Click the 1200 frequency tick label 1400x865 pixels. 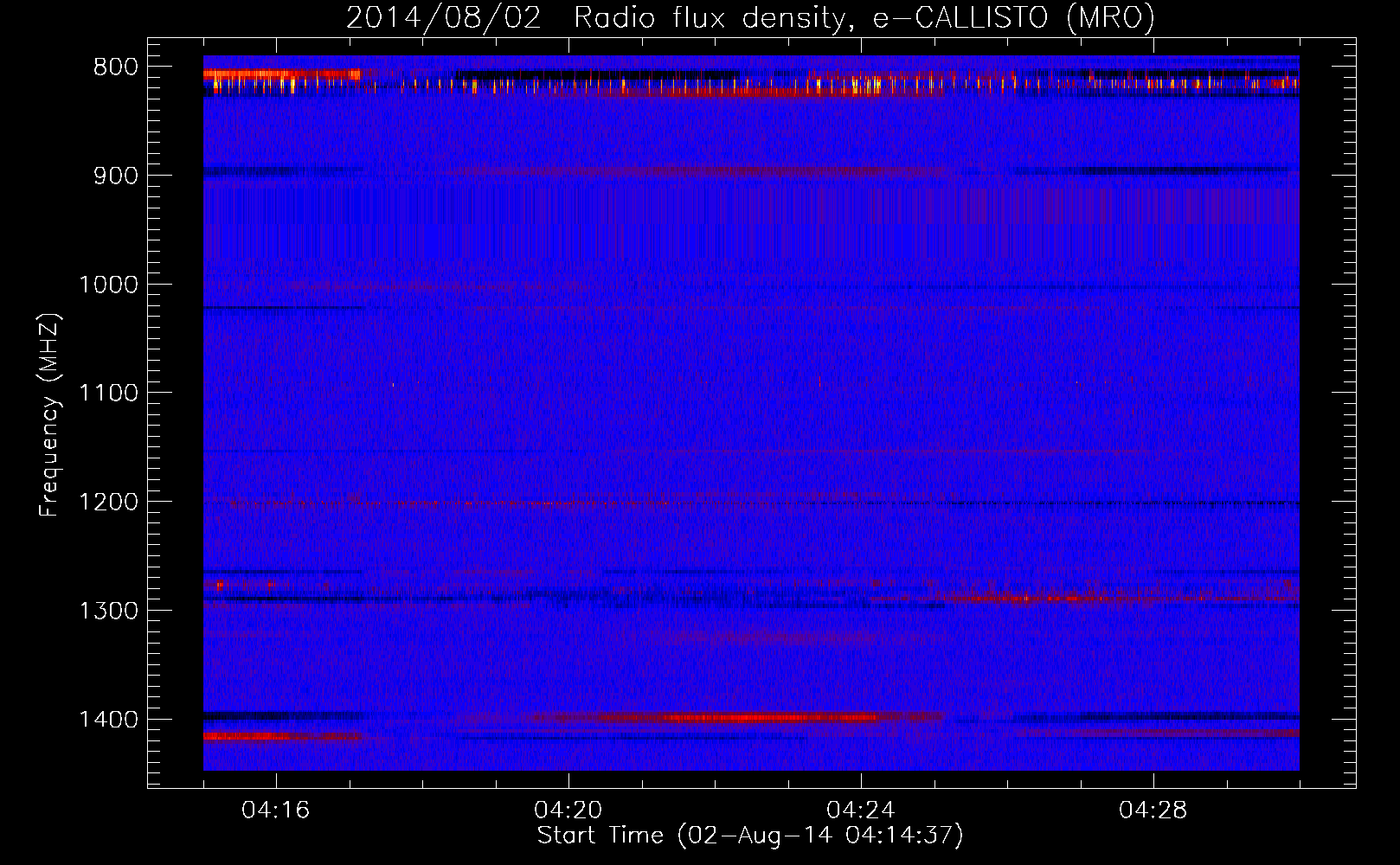pos(108,503)
